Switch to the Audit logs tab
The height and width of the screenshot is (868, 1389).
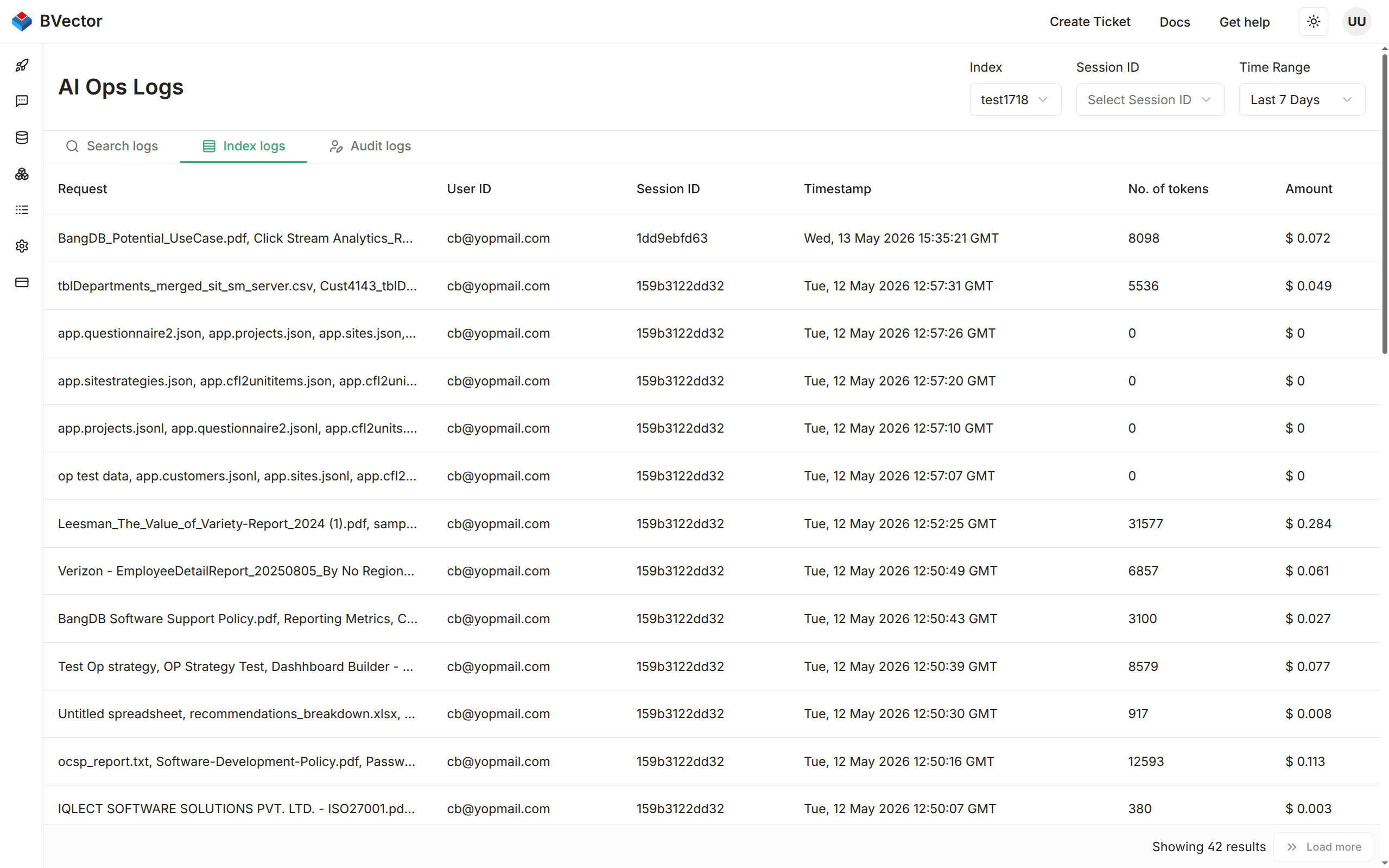(x=370, y=147)
